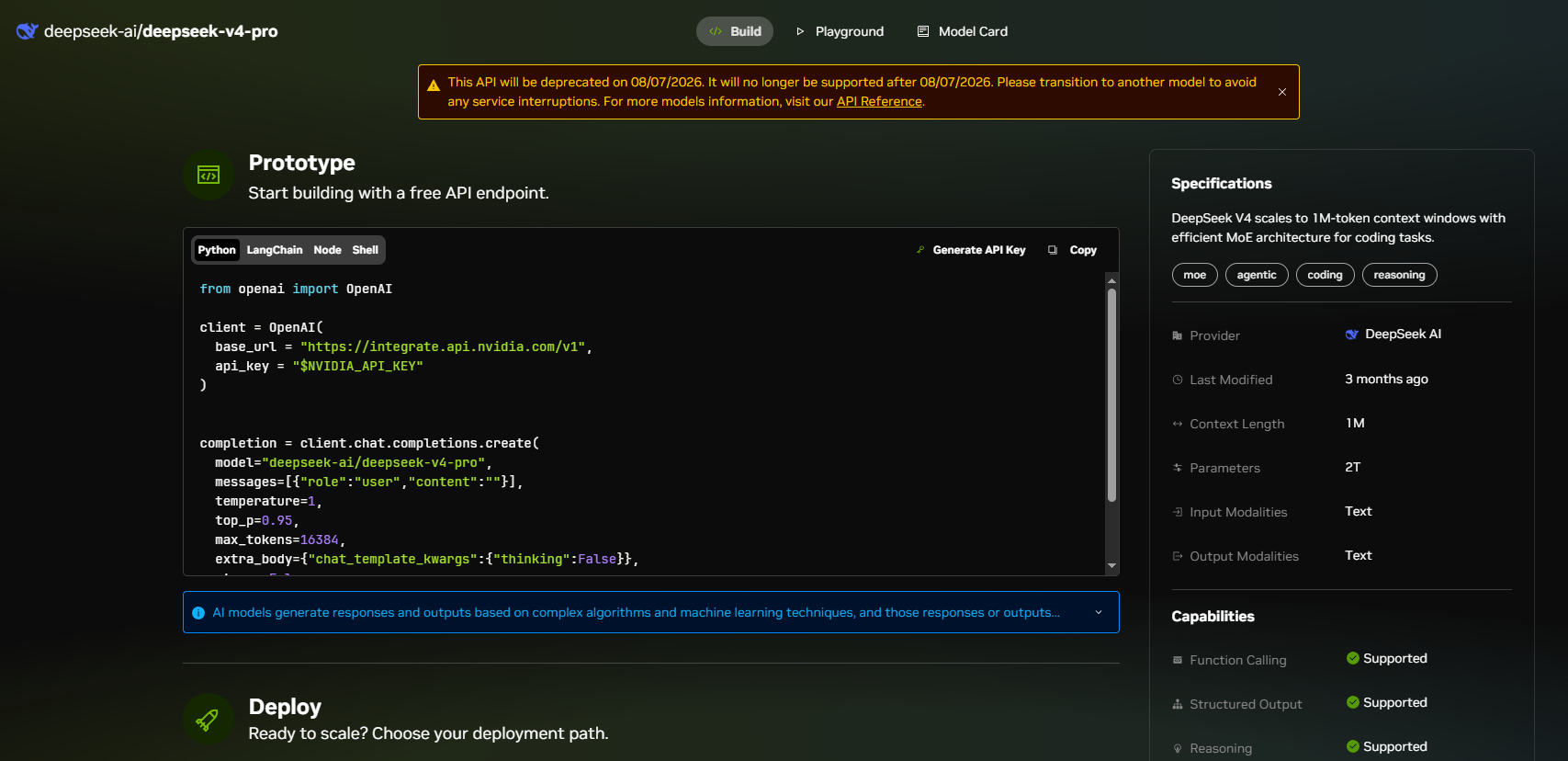Click the DeepSeek logo next to provider name
Image resolution: width=1568 pixels, height=761 pixels.
pyautogui.click(x=1352, y=335)
